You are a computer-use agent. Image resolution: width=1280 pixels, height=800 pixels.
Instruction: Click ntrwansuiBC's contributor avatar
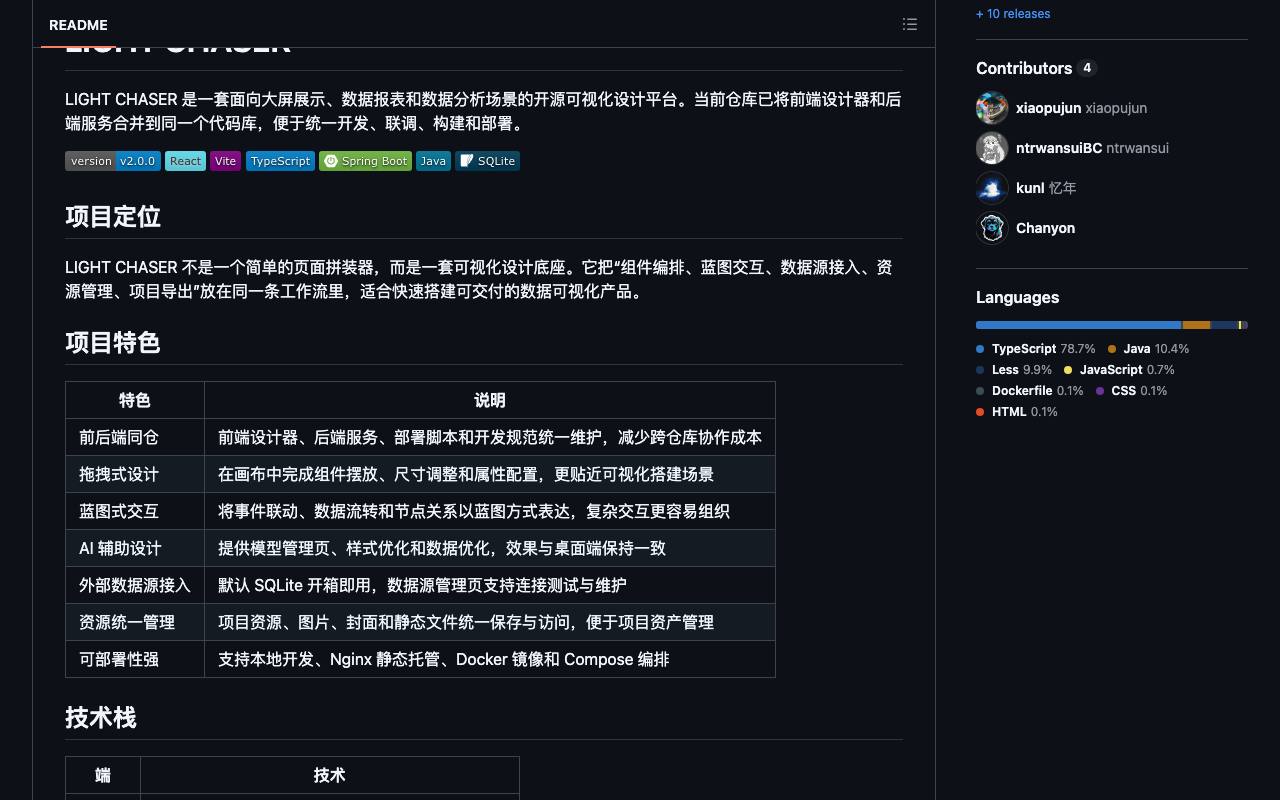click(x=992, y=148)
